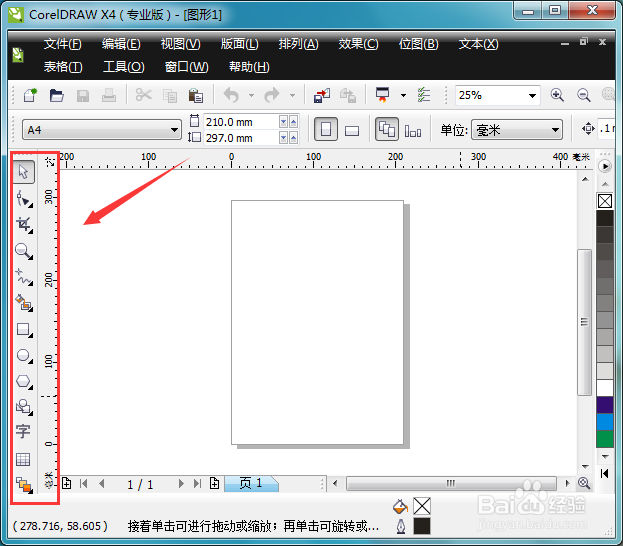The width and height of the screenshot is (623, 546).
Task: Pick the green swatch in palette
Action: (605, 439)
